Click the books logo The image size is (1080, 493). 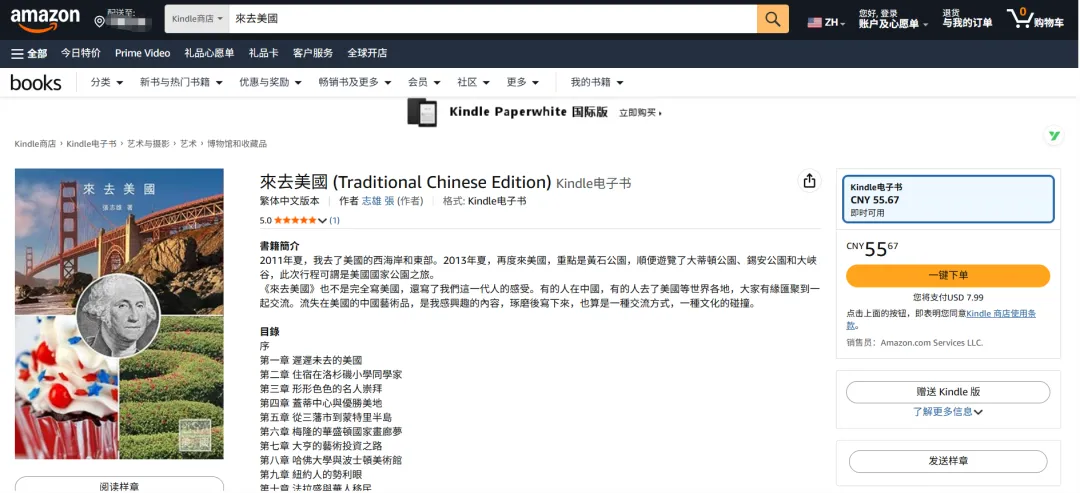pos(36,83)
